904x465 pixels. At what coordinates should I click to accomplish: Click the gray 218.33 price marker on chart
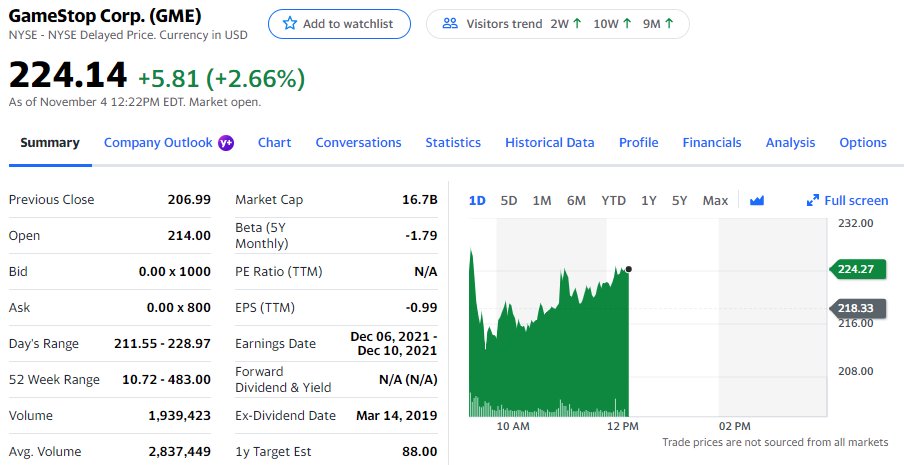point(857,308)
